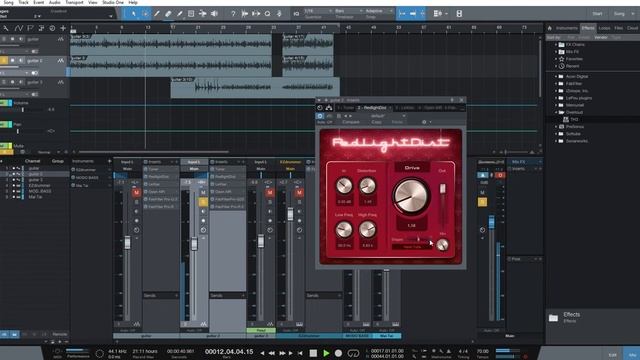This screenshot has height=360, width=640.
Task: Expand the Softube vendor folder
Action: pyautogui.click(x=556, y=134)
